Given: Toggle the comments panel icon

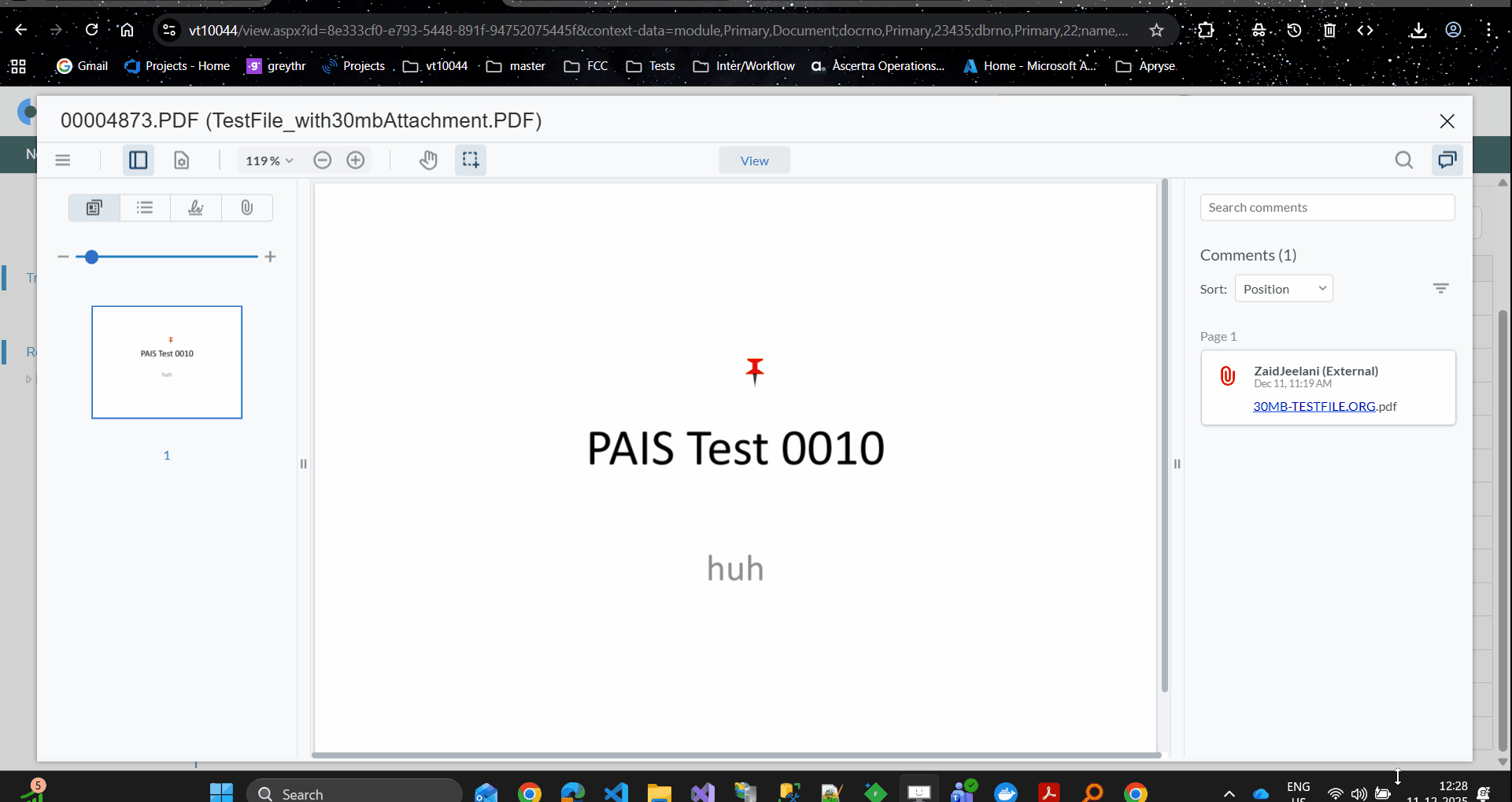Looking at the screenshot, I should tap(1447, 161).
